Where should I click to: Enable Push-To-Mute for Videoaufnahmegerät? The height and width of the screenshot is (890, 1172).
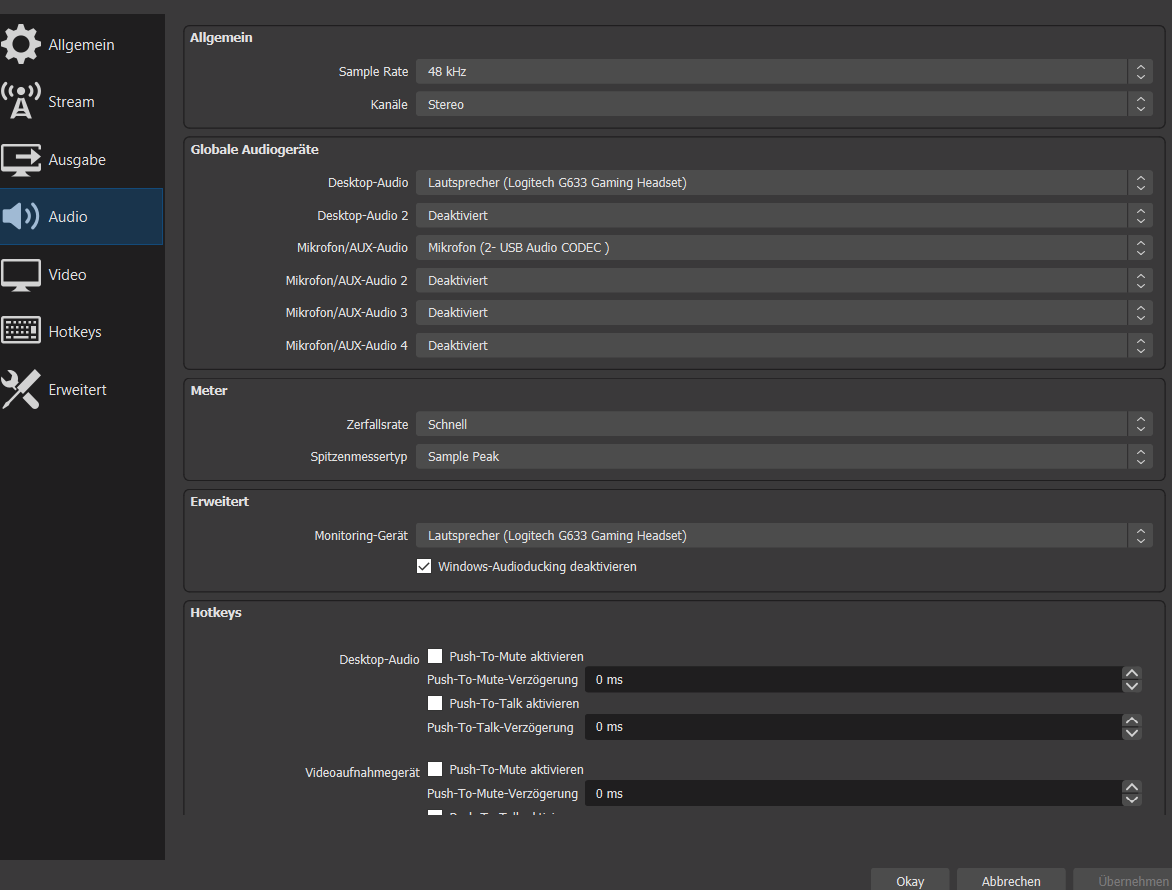click(435, 770)
